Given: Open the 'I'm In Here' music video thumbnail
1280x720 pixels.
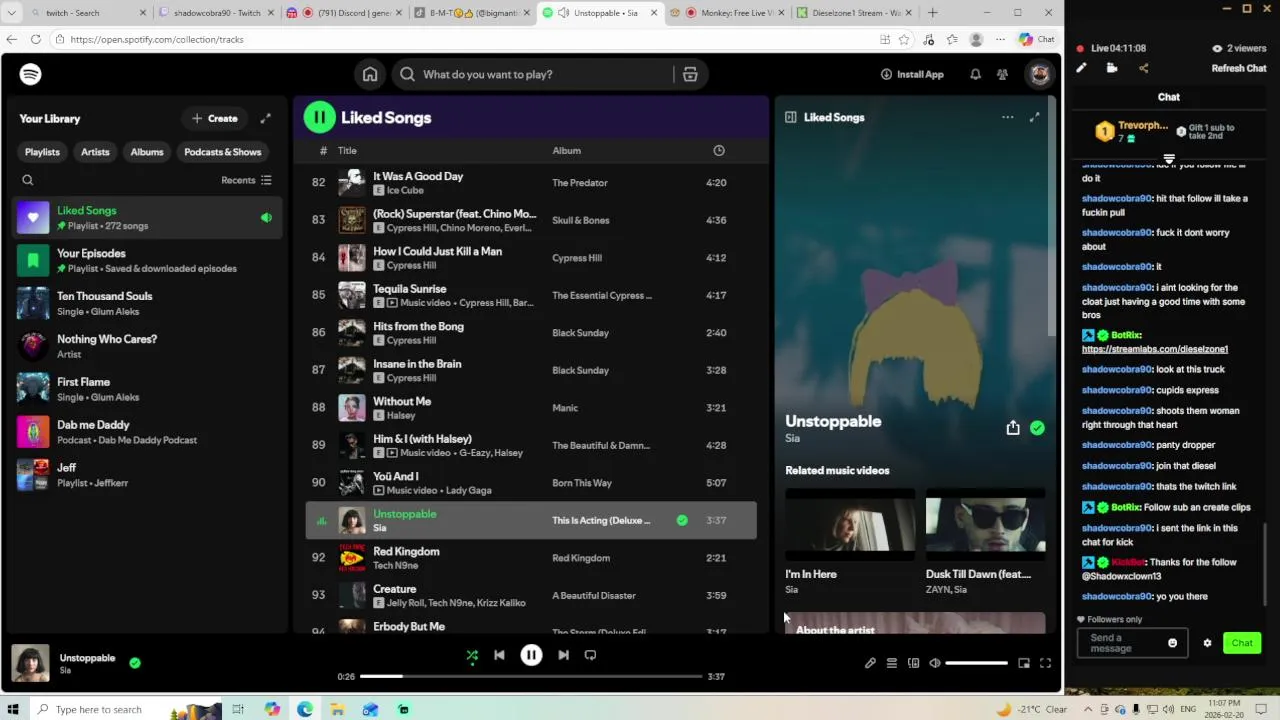Looking at the screenshot, I should (850, 525).
